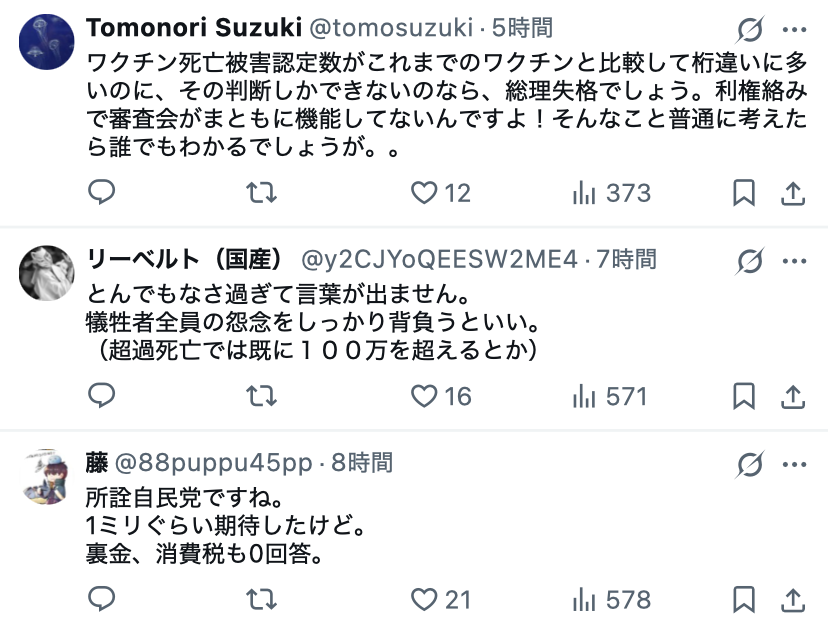Open the 8時間 timestamp on 藤's tweet
The height and width of the screenshot is (630, 828).
pyautogui.click(x=362, y=463)
